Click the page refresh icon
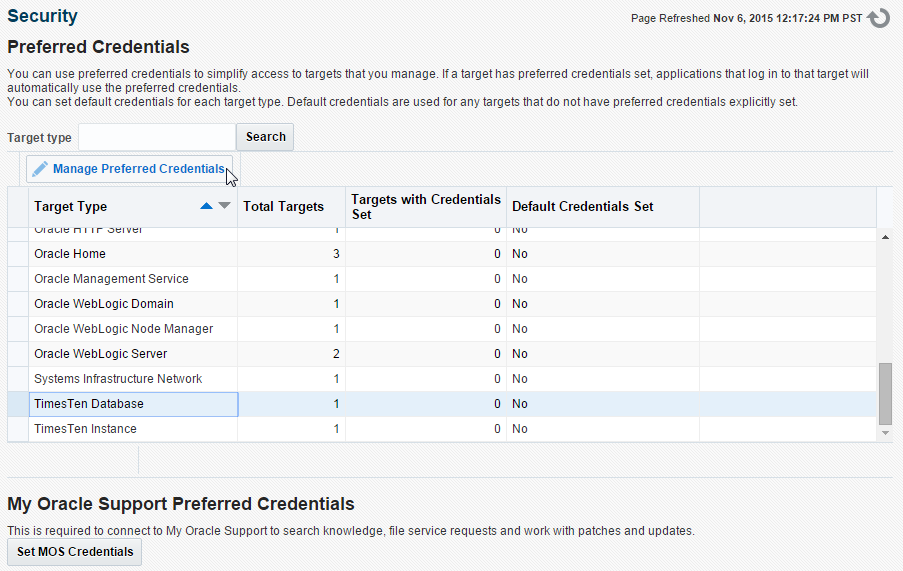Image resolution: width=903 pixels, height=571 pixels. [879, 18]
